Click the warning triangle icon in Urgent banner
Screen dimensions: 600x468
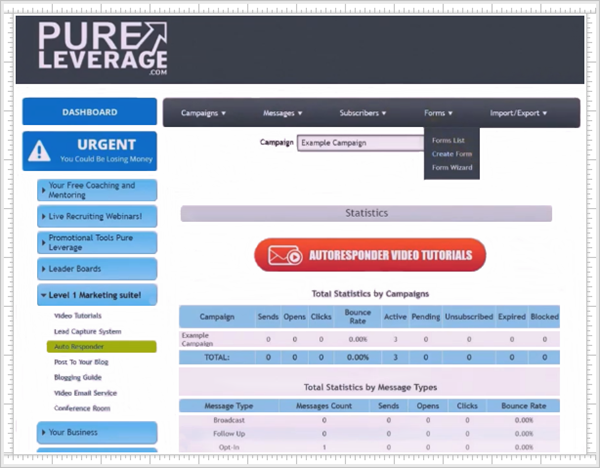coord(39,151)
